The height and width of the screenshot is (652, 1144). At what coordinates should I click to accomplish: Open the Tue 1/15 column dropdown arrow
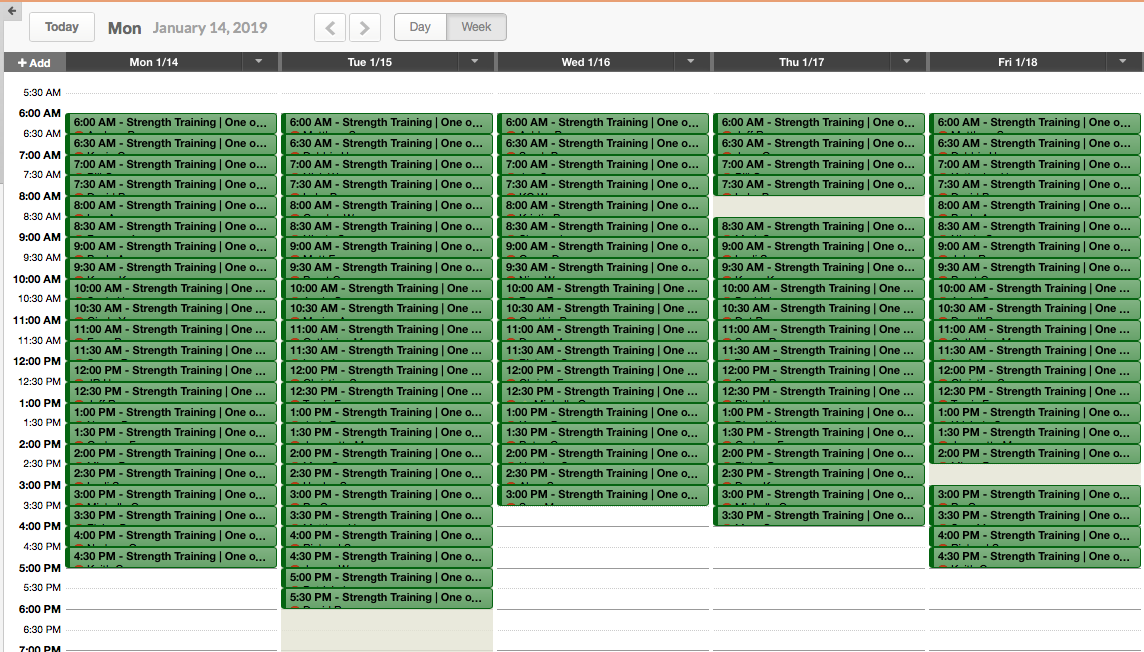(x=476, y=62)
